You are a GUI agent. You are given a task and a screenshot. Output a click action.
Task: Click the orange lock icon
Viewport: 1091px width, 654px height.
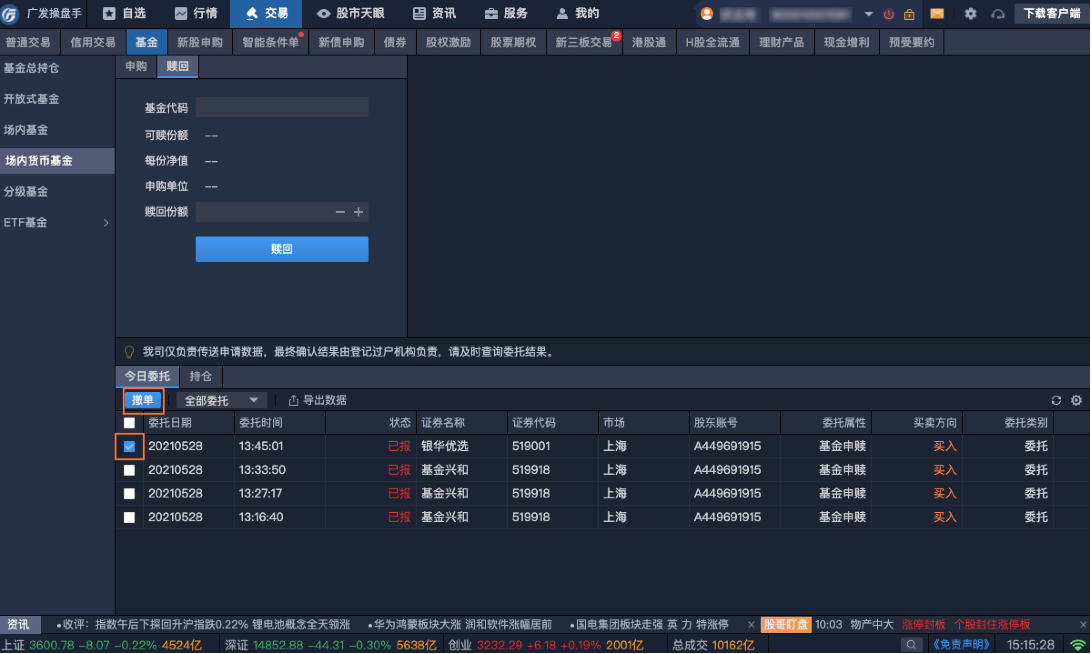tap(908, 14)
